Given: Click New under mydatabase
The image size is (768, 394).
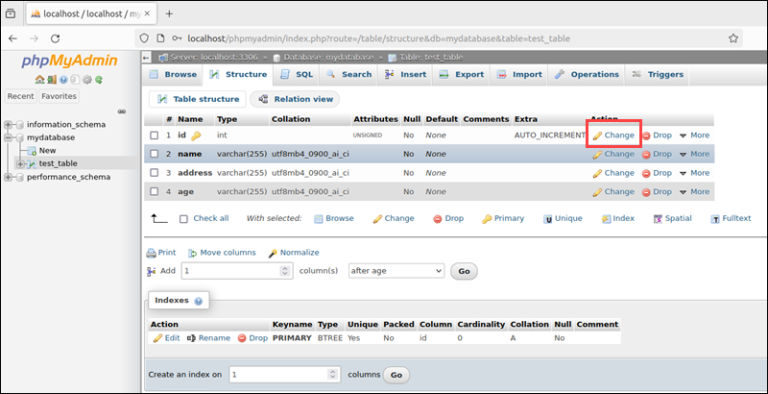Looking at the screenshot, I should coord(48,150).
